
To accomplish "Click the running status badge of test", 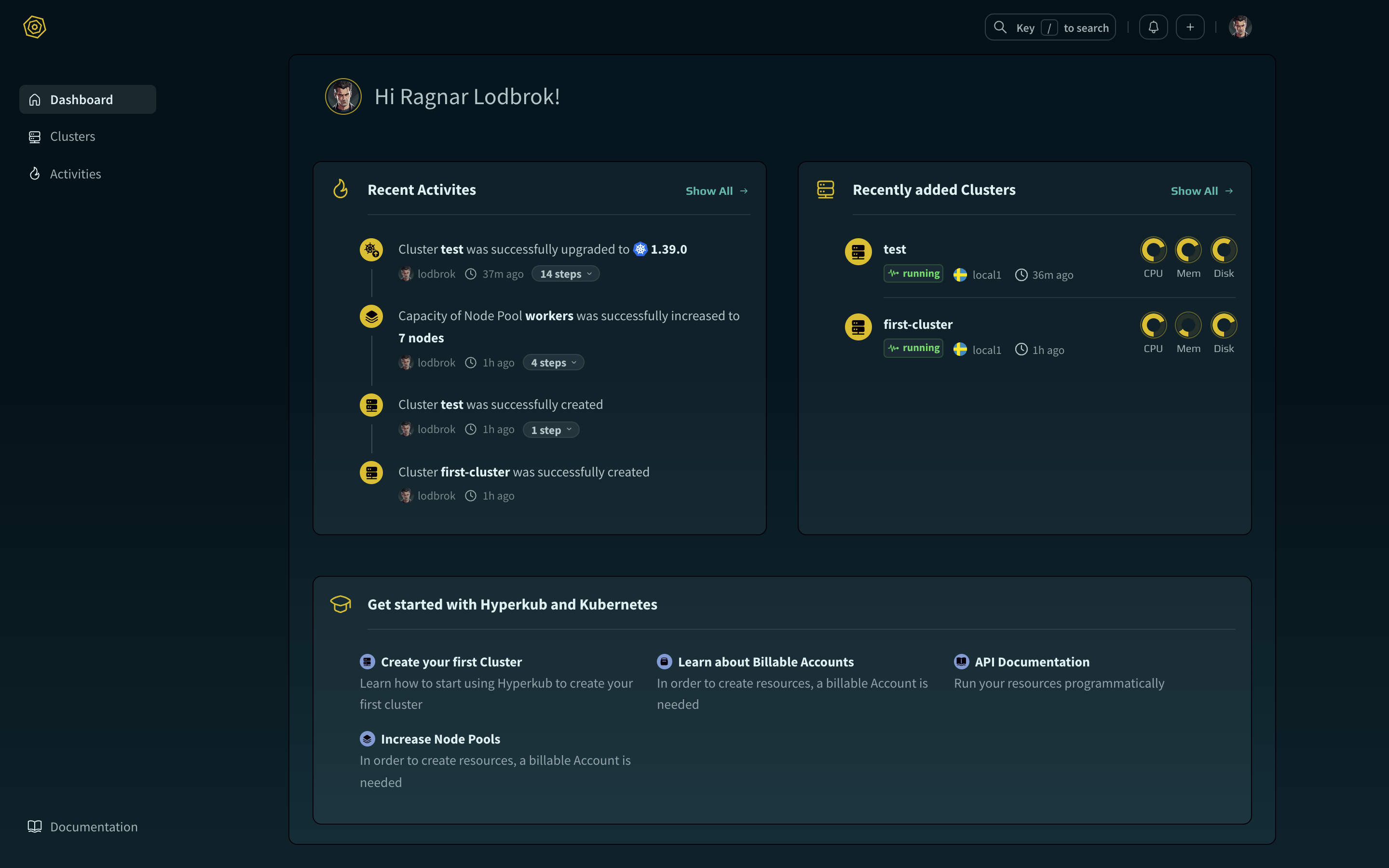I will pos(913,273).
